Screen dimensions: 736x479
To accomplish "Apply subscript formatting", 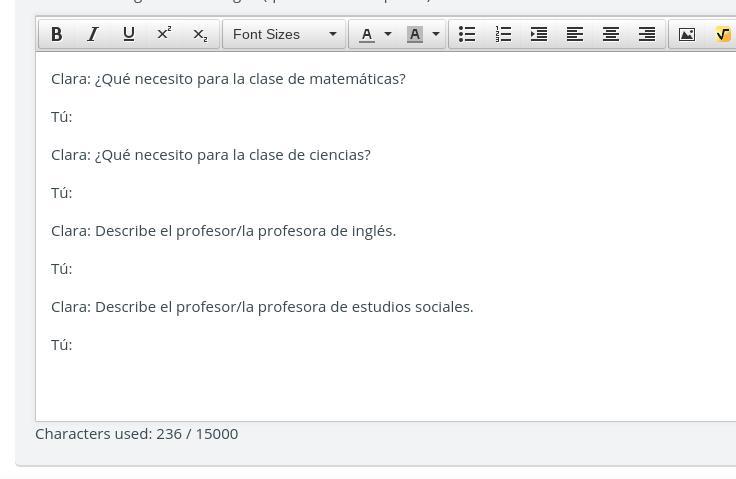I will [200, 34].
